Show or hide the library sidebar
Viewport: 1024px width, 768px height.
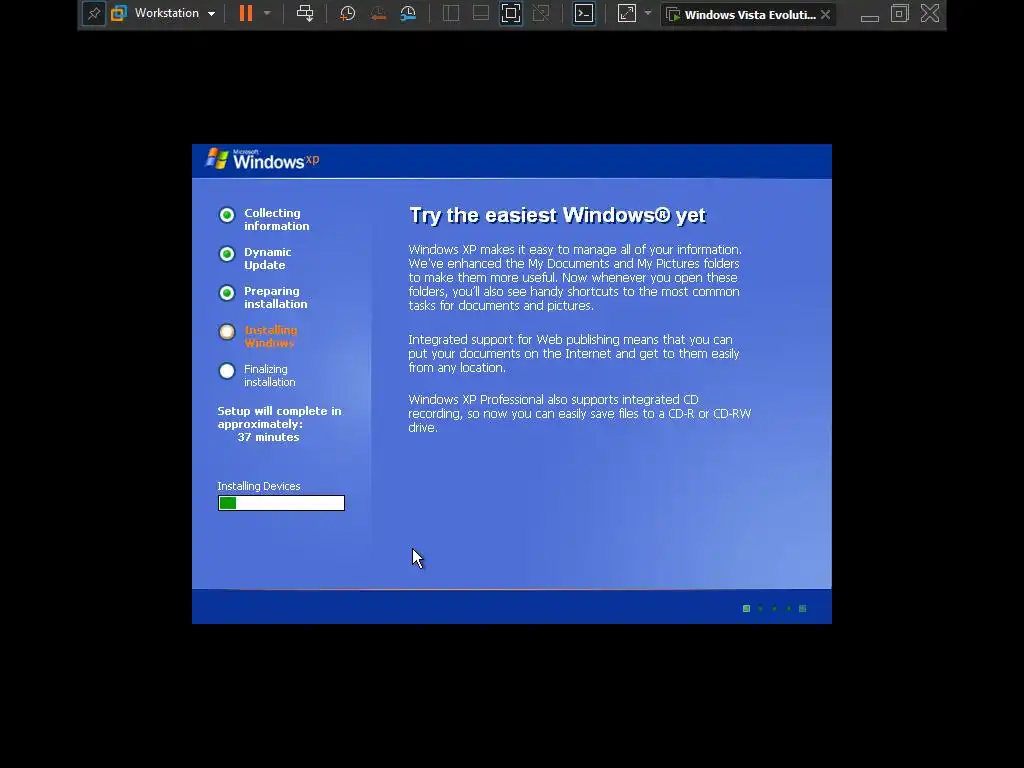[451, 14]
